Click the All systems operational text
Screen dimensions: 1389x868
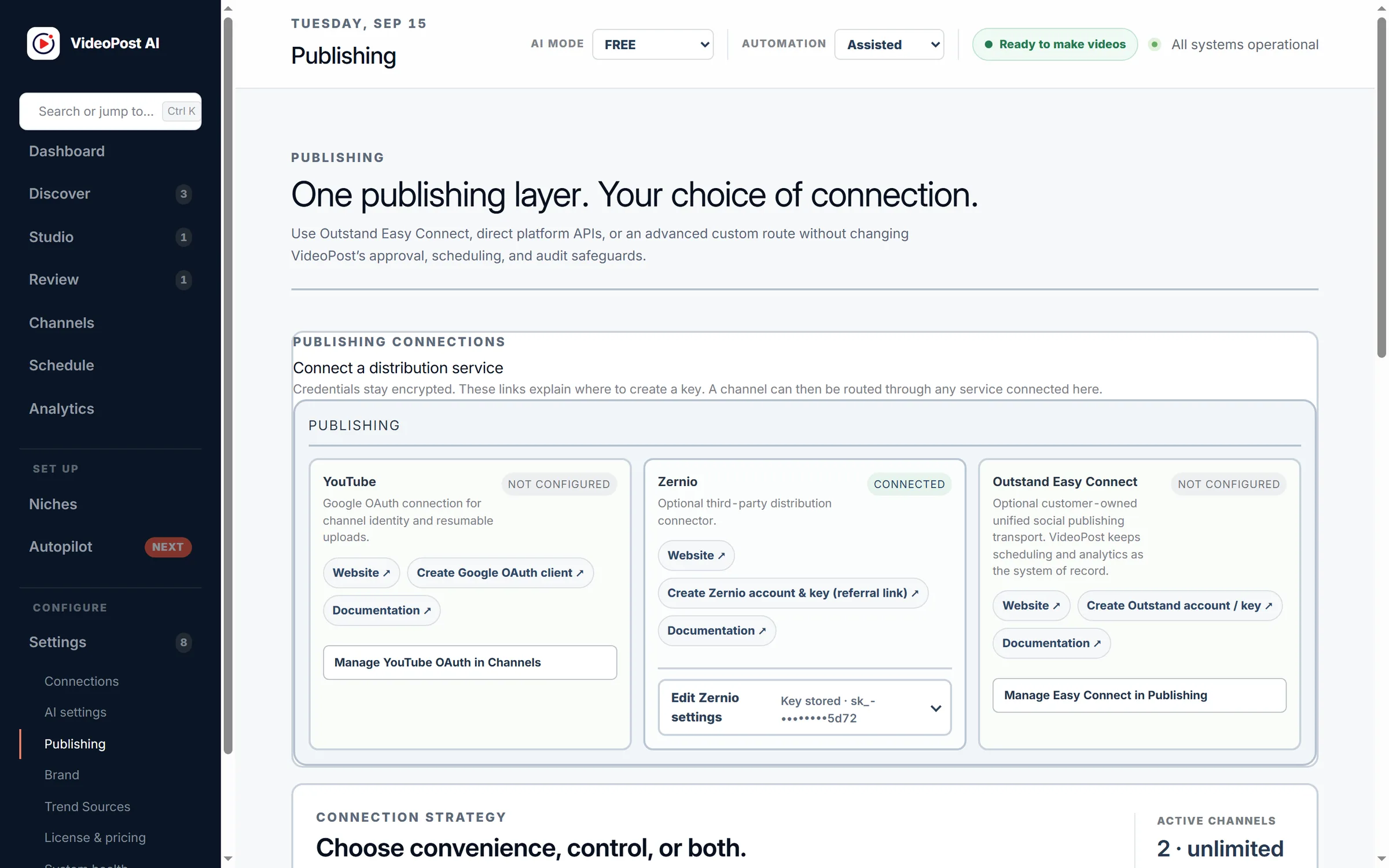(1245, 45)
